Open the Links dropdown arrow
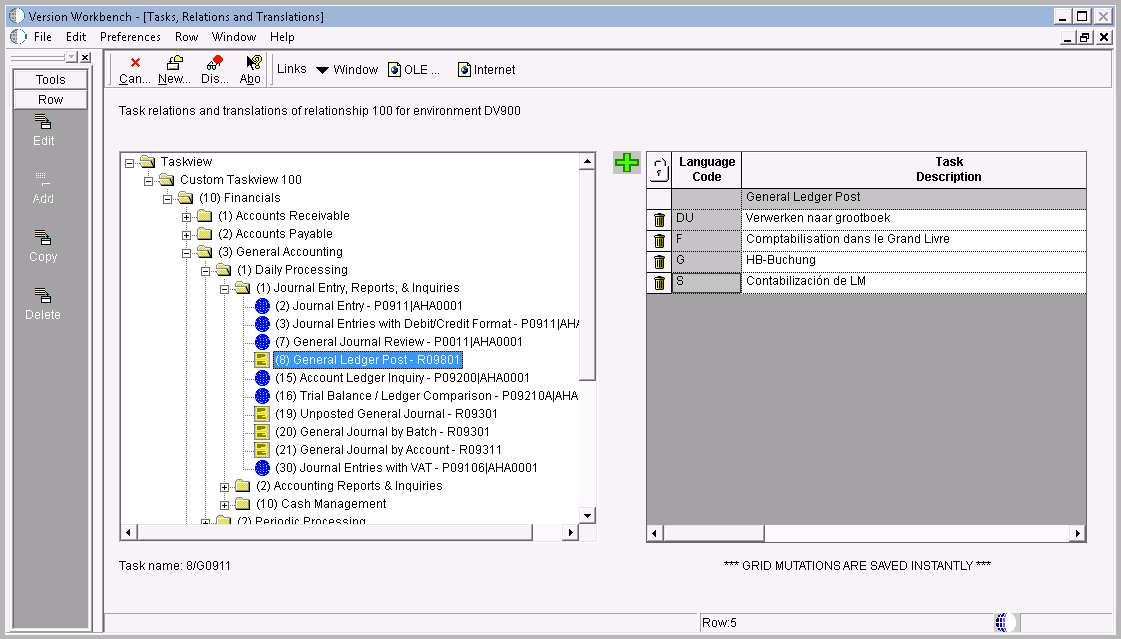This screenshot has width=1121, height=639. click(x=322, y=70)
